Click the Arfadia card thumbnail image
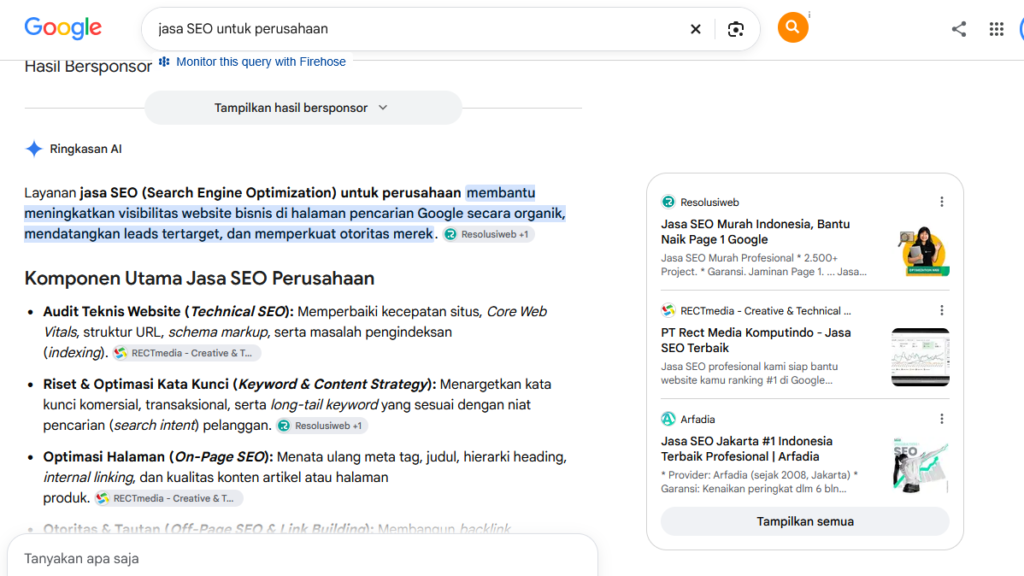The height and width of the screenshot is (576, 1024). tap(920, 466)
